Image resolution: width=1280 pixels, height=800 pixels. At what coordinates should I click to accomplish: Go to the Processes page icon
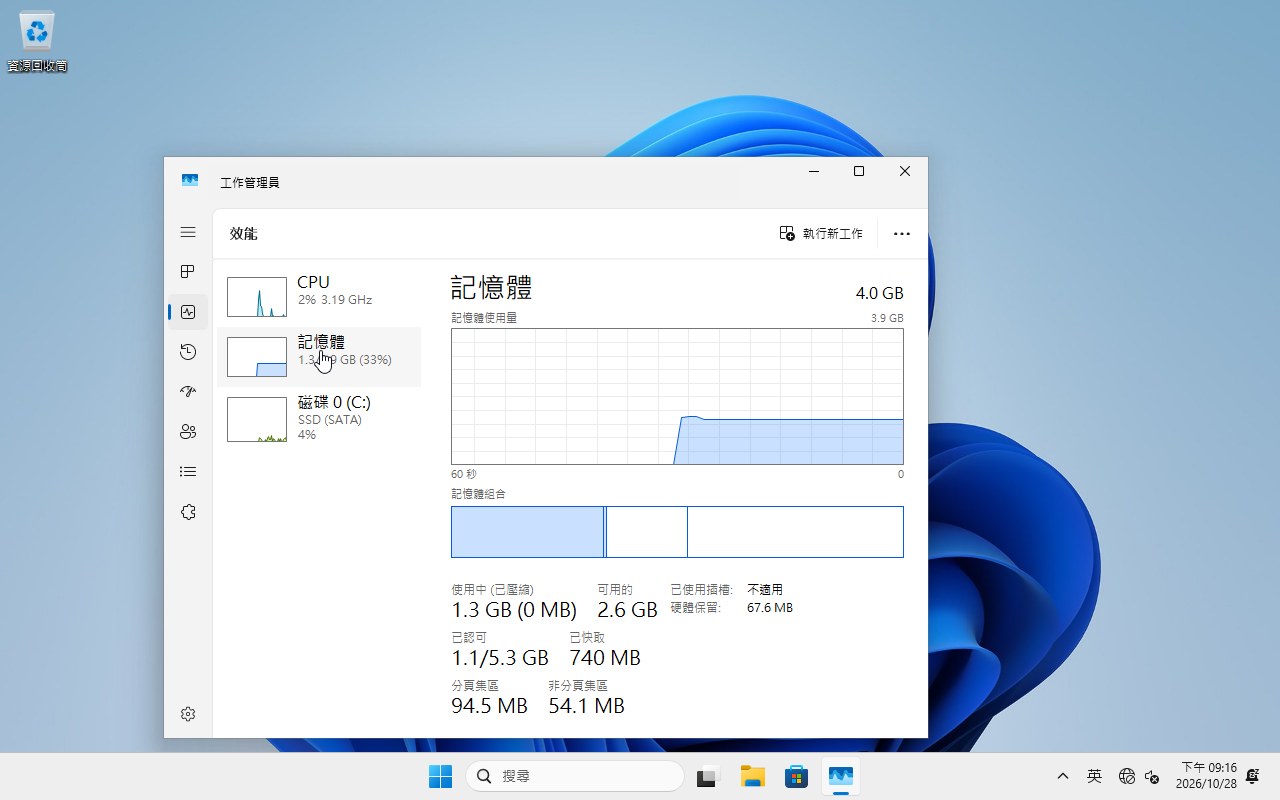pyautogui.click(x=188, y=272)
